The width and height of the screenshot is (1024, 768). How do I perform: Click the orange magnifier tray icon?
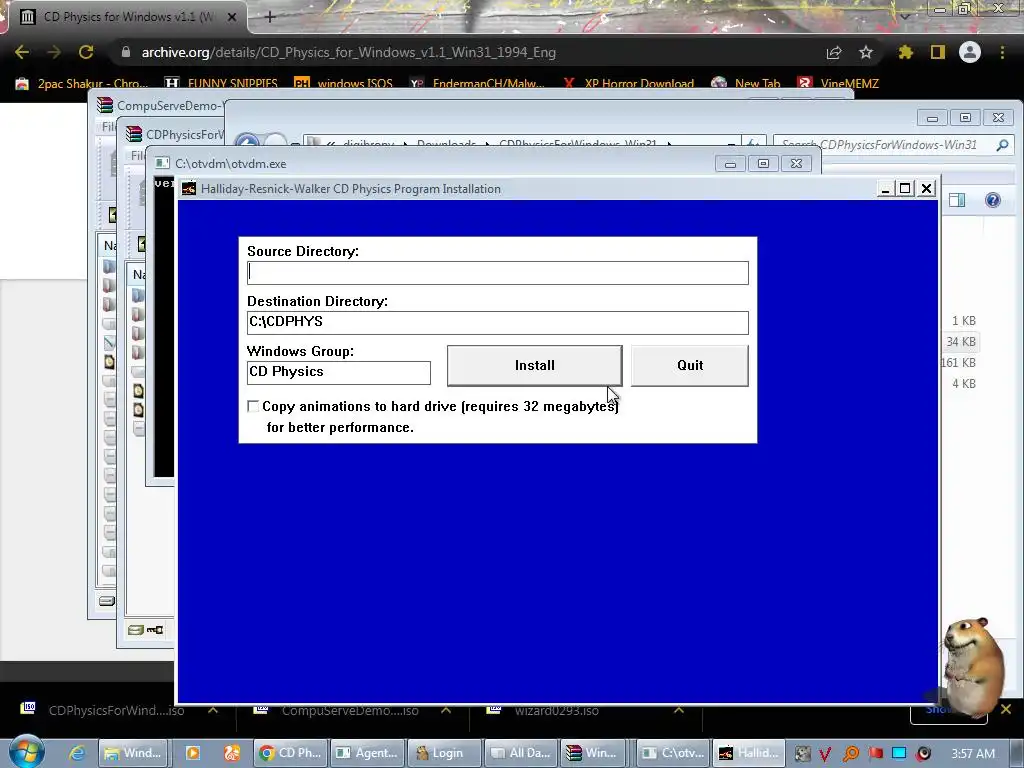850,754
